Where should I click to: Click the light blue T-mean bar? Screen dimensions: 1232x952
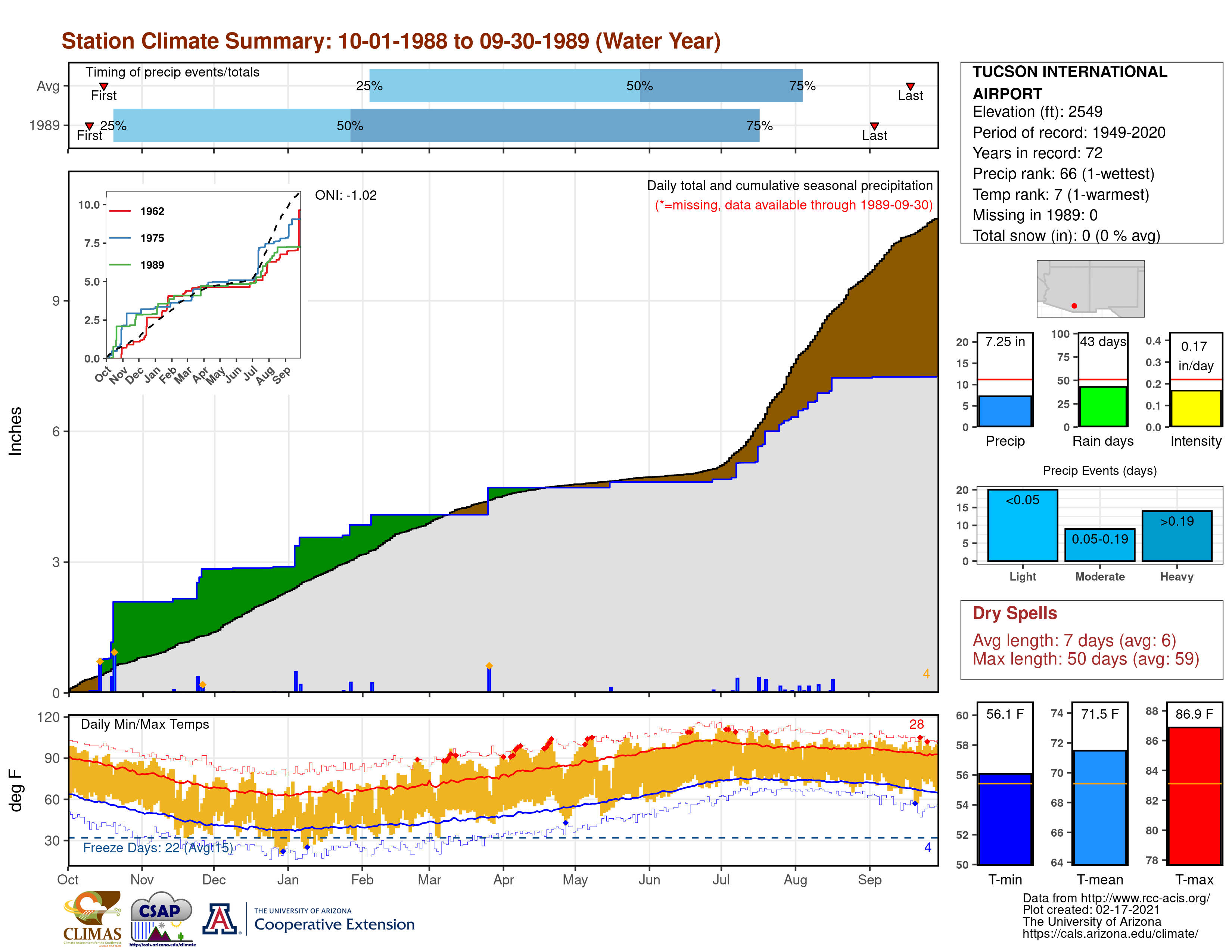click(x=1100, y=807)
